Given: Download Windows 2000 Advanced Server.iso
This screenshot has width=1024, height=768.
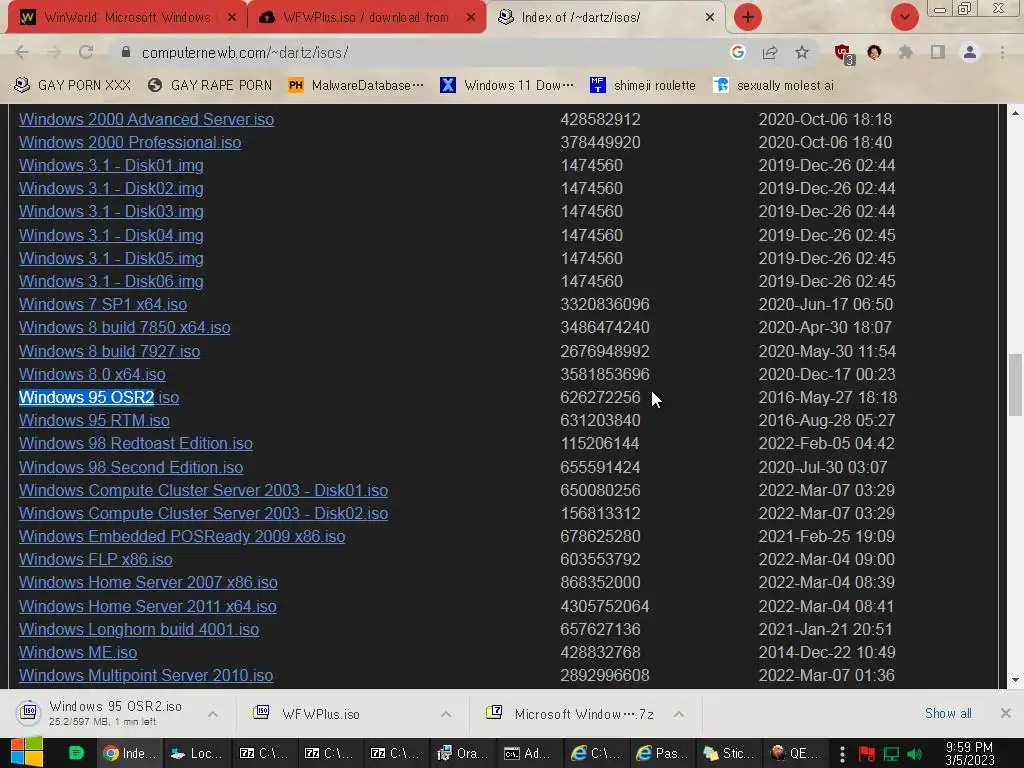Looking at the screenshot, I should pyautogui.click(x=146, y=120).
